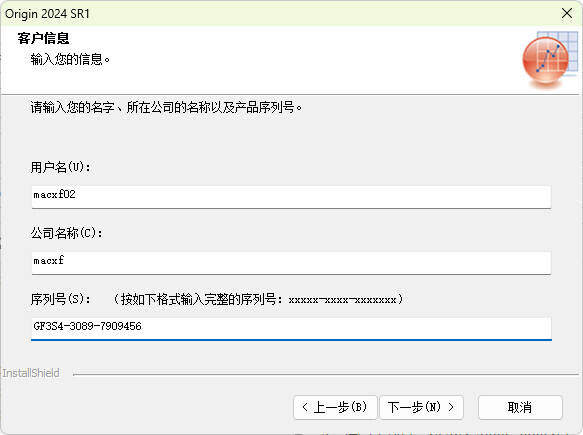Click the GF3S4-3089-7909456 serial text
Image resolution: width=583 pixels, height=435 pixels.
[x=87, y=326]
